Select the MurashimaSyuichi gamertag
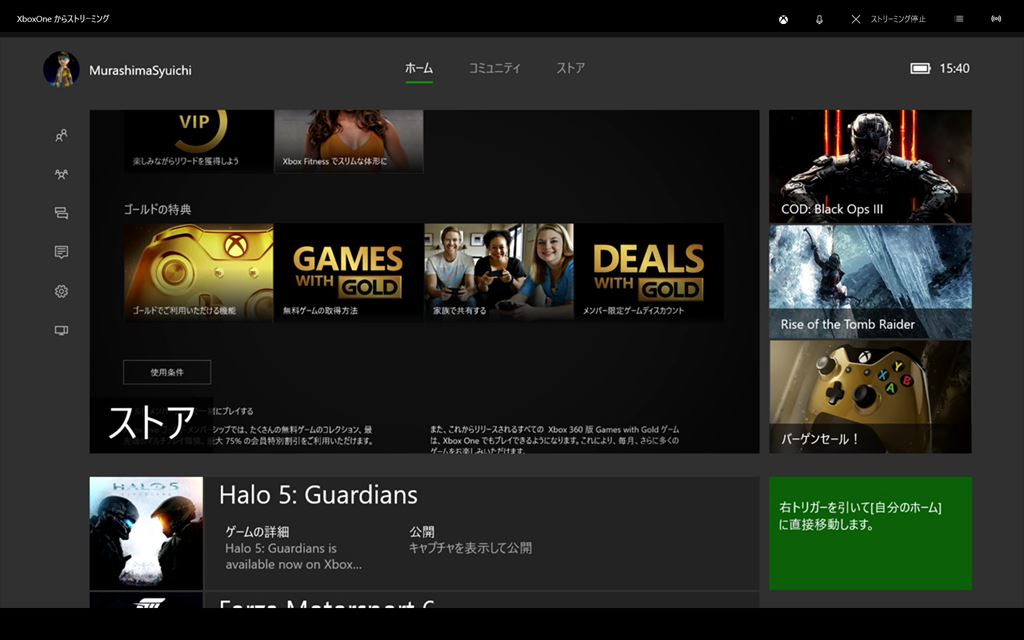 (140, 71)
